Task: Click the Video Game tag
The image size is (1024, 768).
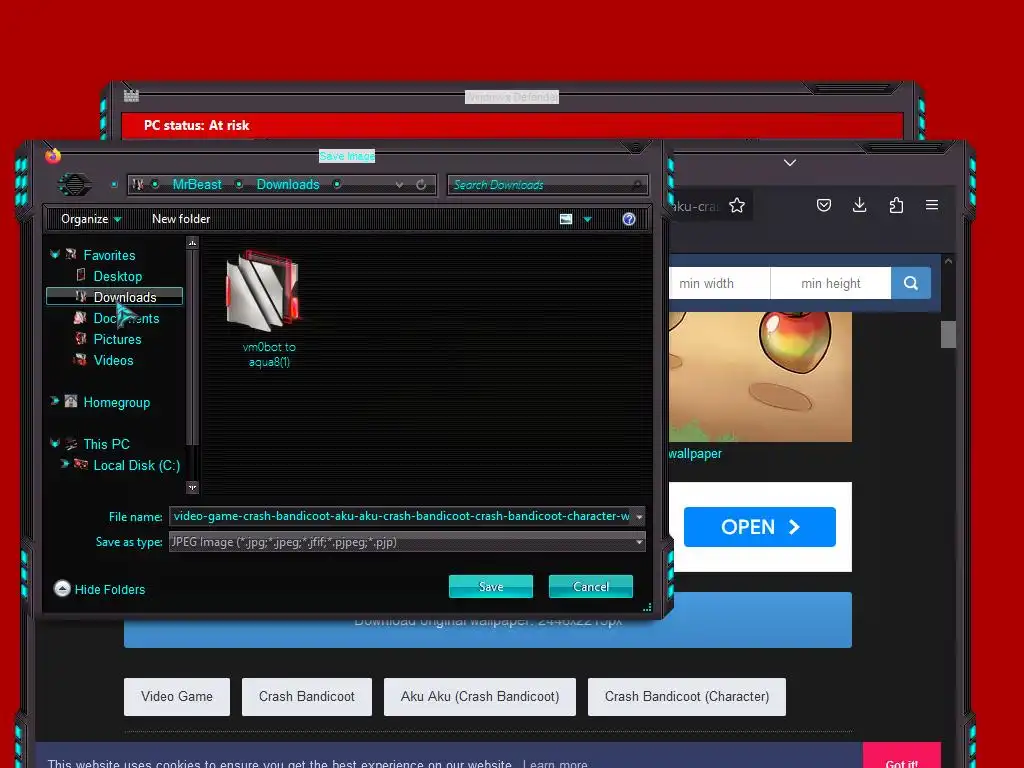Action: coord(177,696)
